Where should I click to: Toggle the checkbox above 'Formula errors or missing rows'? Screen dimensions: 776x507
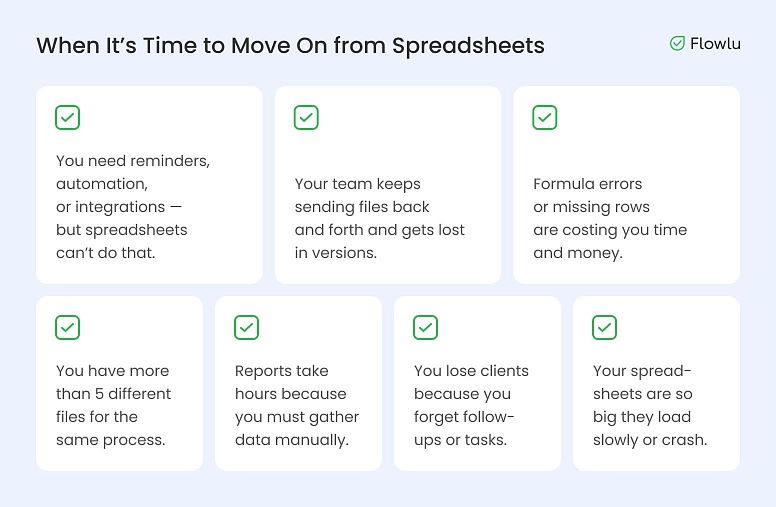[x=544, y=118]
